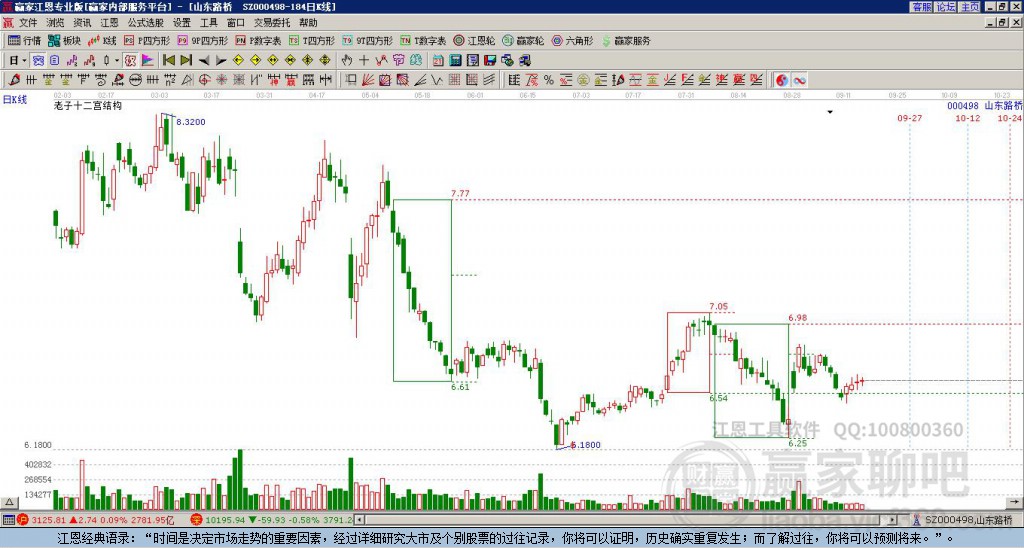Select the hand pan tool
Viewport: 1024px width, 548px height.
coord(347,61)
